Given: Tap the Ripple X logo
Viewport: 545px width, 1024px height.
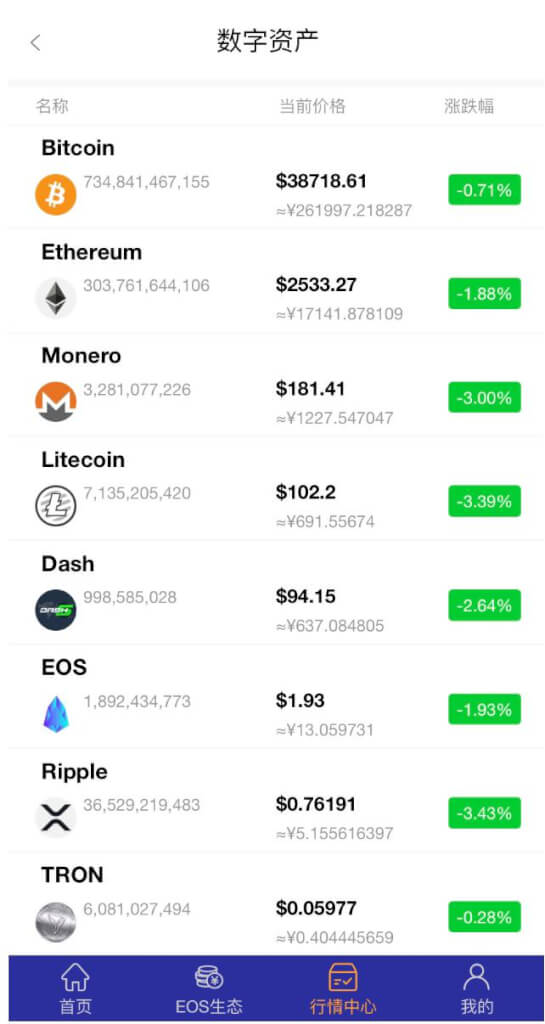Looking at the screenshot, I should (55, 818).
